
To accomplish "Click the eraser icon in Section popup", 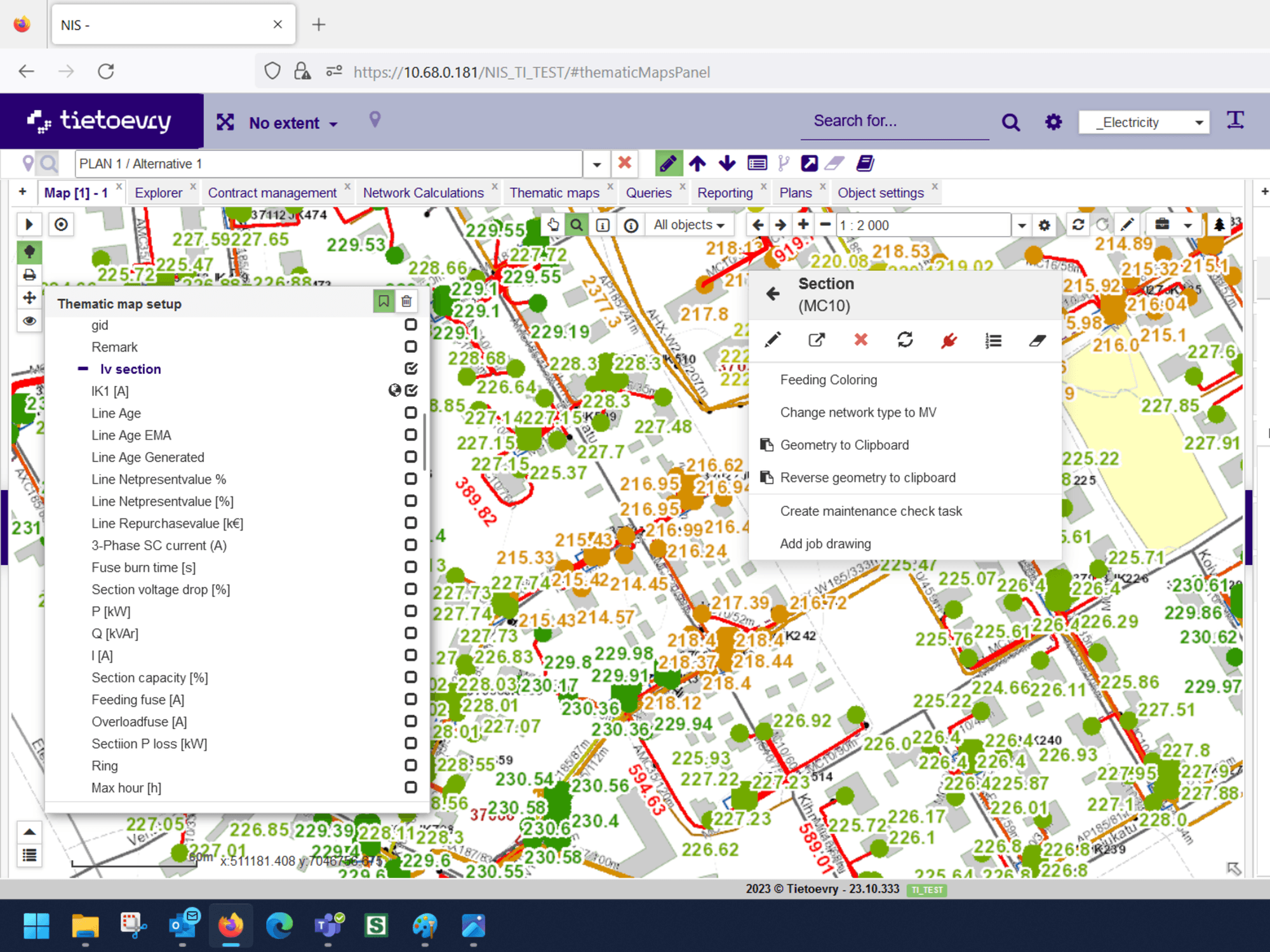I will [1037, 341].
